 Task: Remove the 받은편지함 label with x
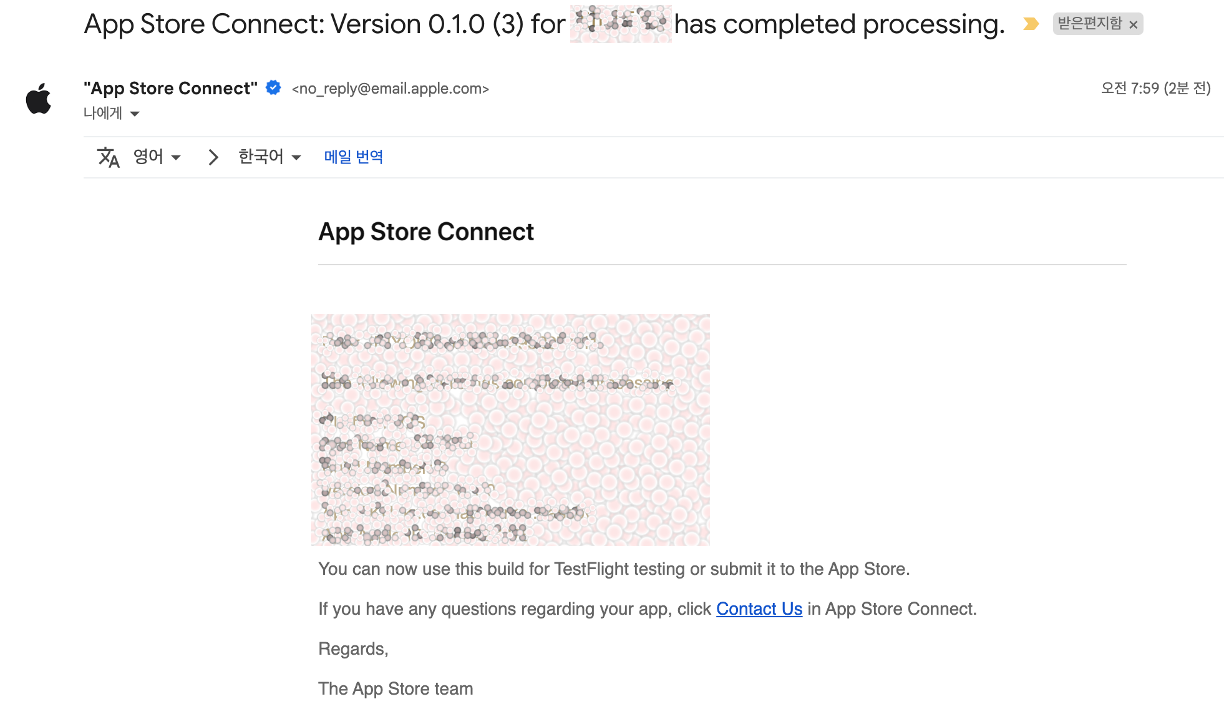click(1133, 25)
